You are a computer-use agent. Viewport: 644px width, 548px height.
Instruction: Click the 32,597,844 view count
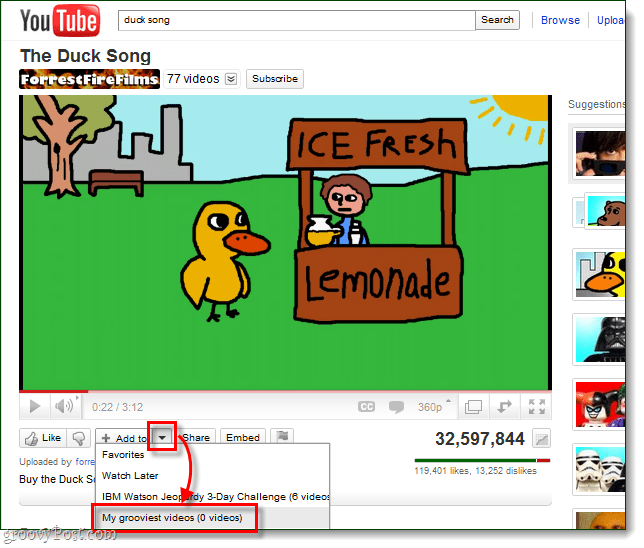tap(480, 439)
